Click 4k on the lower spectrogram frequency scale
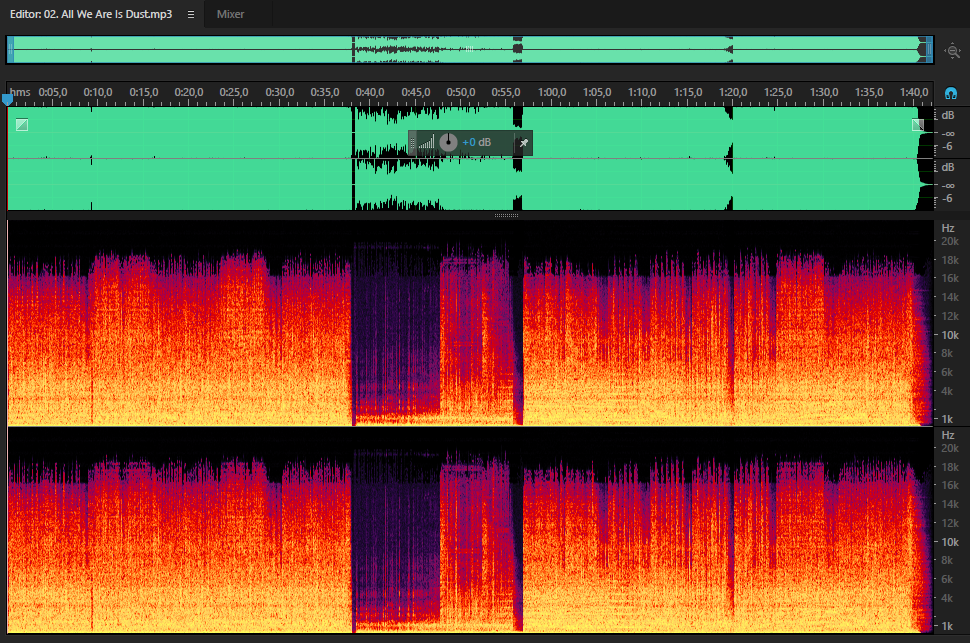 click(x=947, y=598)
